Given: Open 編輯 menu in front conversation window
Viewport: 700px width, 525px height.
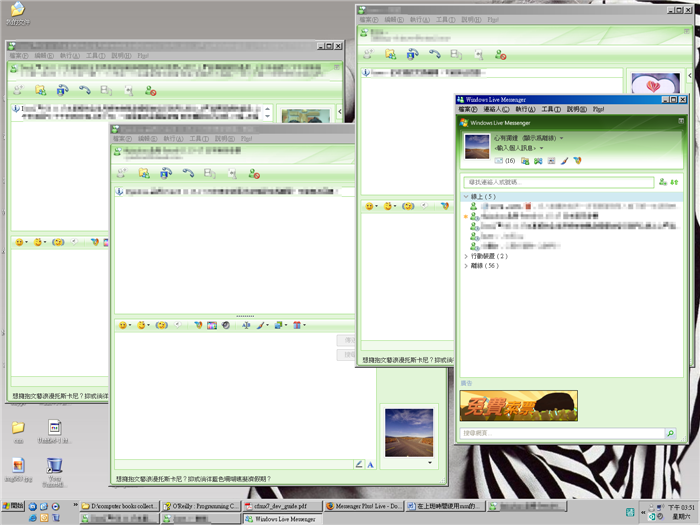Looking at the screenshot, I should tap(147, 139).
